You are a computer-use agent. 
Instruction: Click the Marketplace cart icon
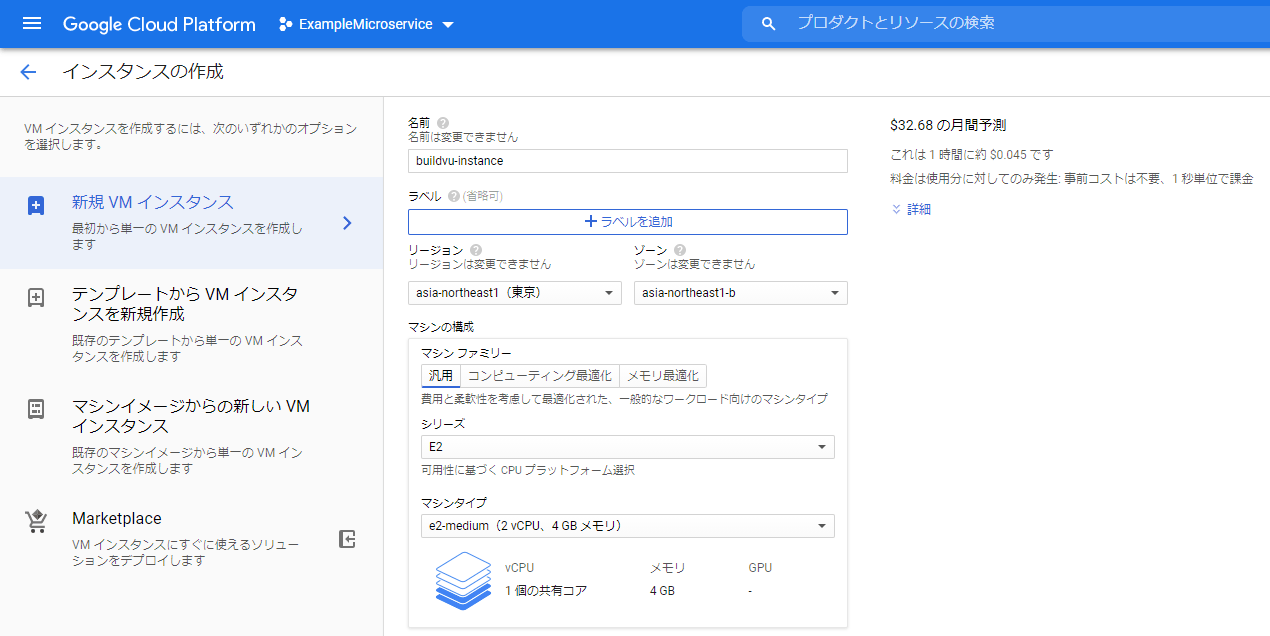[x=36, y=521]
